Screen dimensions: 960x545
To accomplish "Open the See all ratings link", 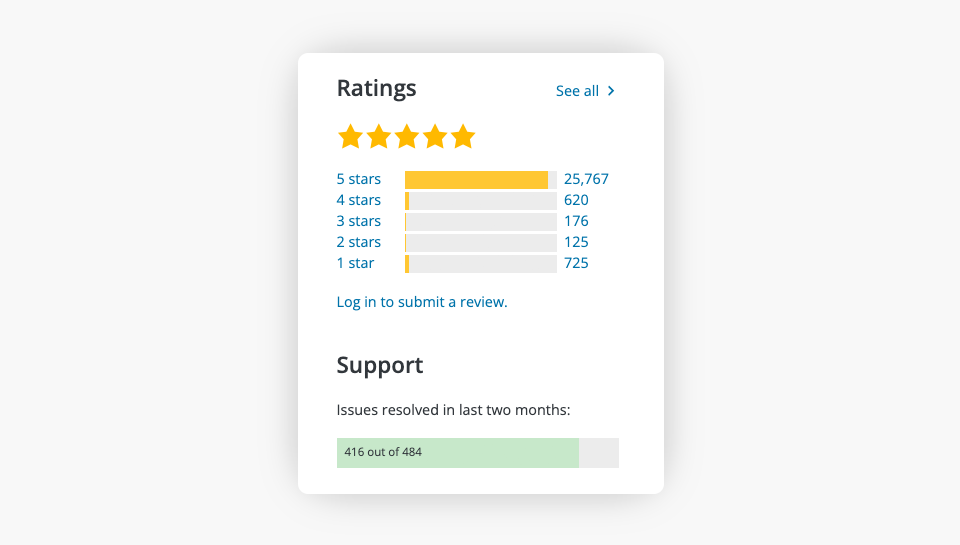I will [x=577, y=91].
